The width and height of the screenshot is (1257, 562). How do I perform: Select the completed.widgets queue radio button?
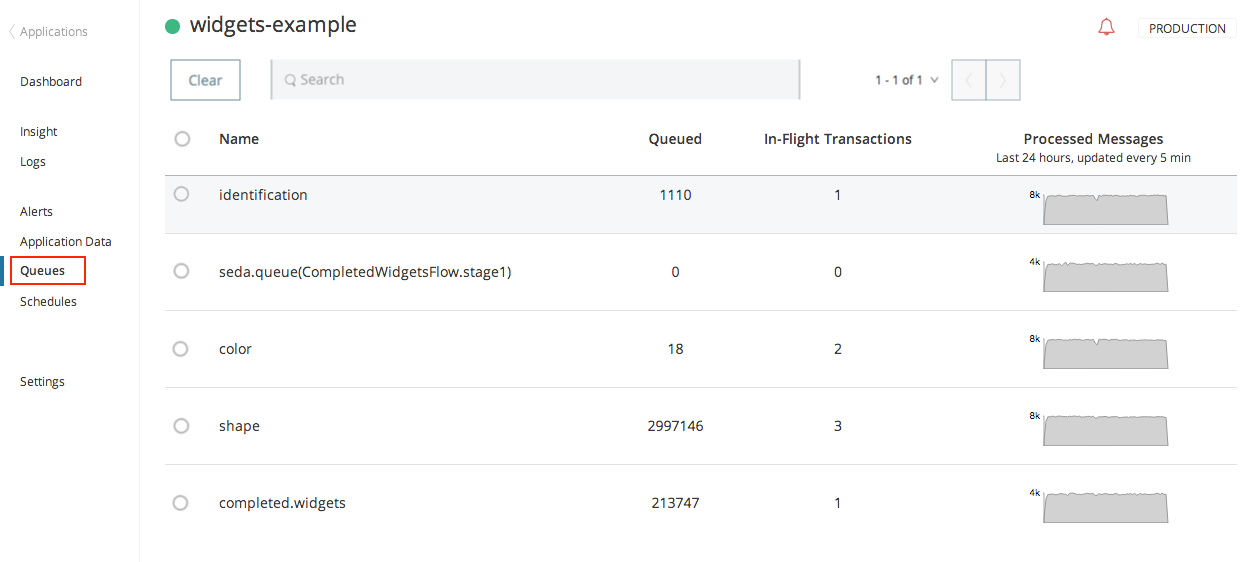coord(181,503)
